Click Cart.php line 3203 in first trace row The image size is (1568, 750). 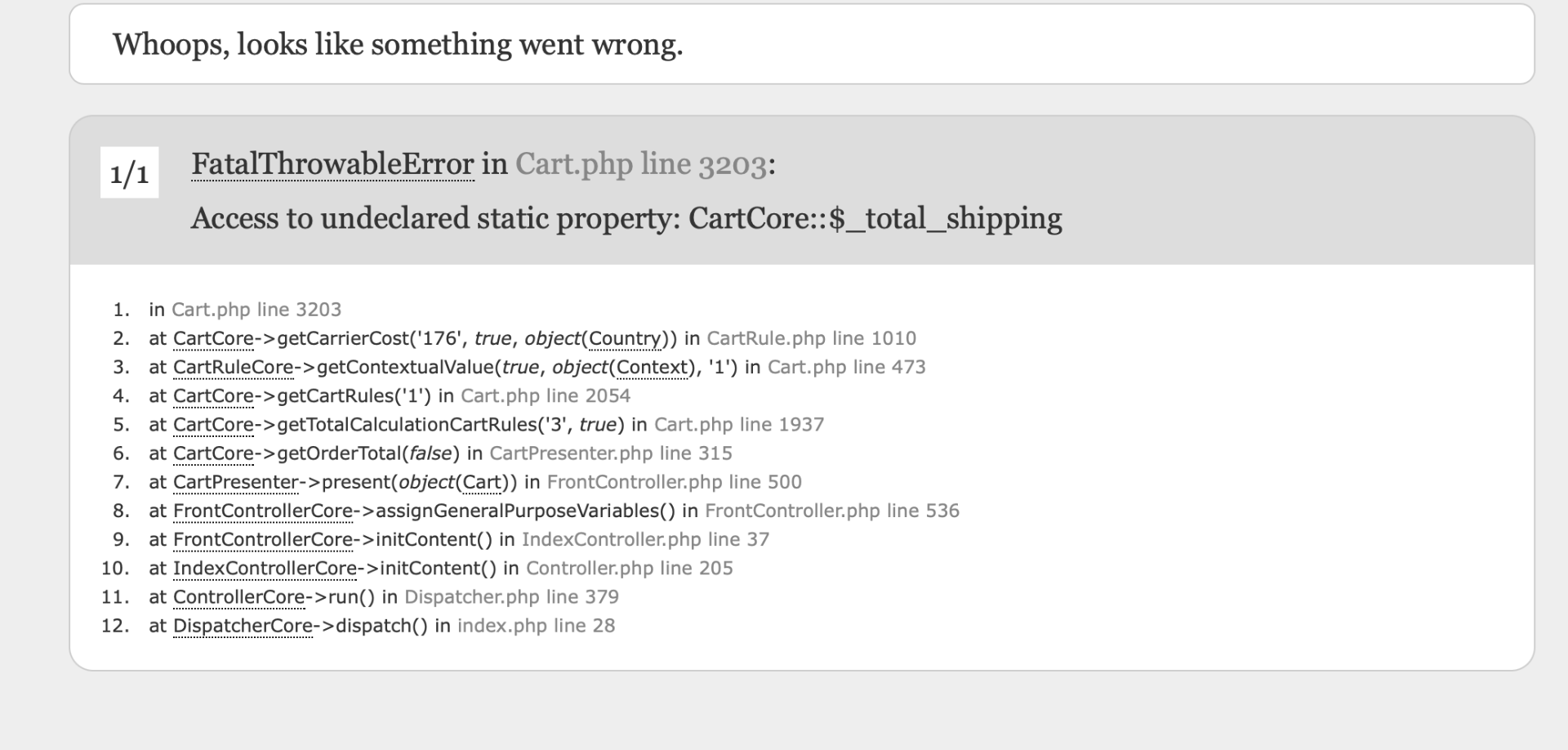click(256, 310)
